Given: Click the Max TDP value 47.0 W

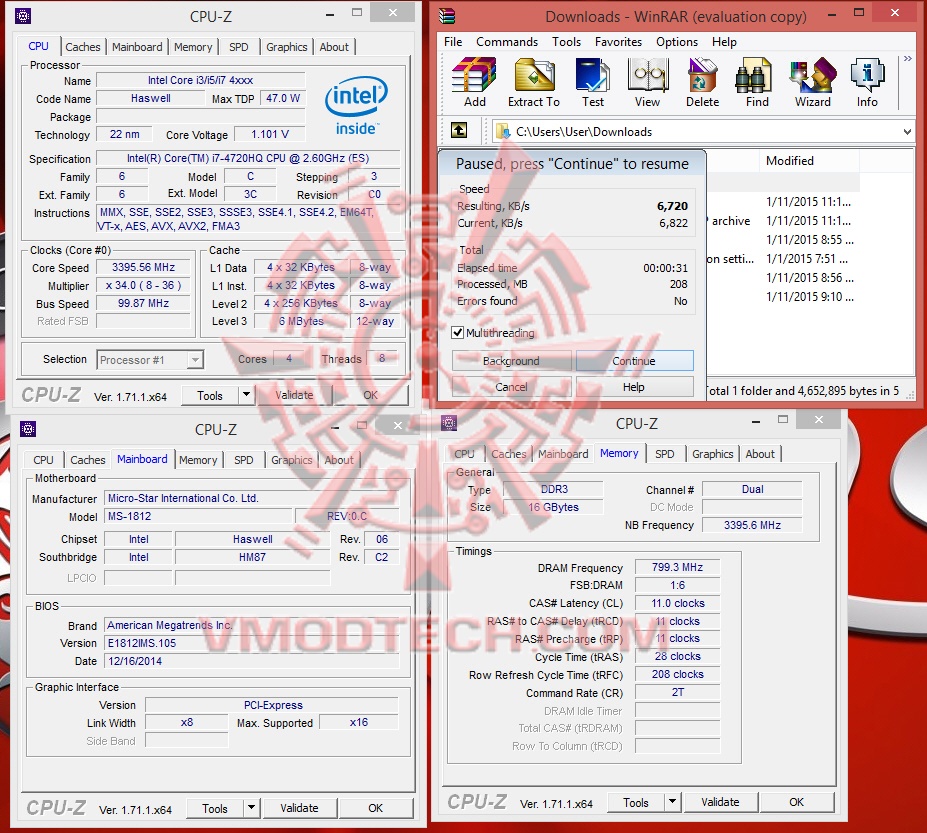Looking at the screenshot, I should point(283,98).
